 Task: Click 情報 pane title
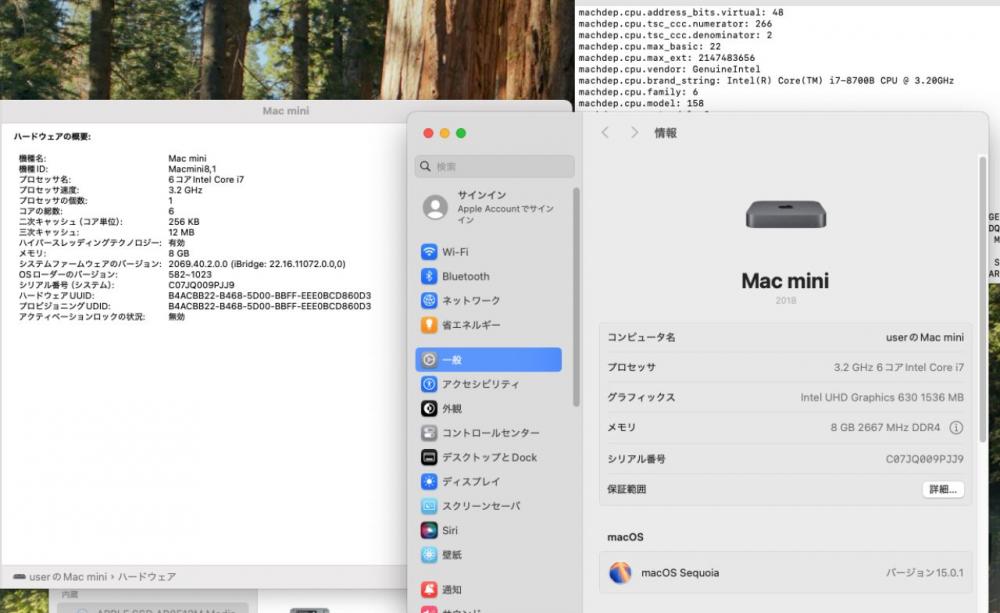[x=665, y=133]
